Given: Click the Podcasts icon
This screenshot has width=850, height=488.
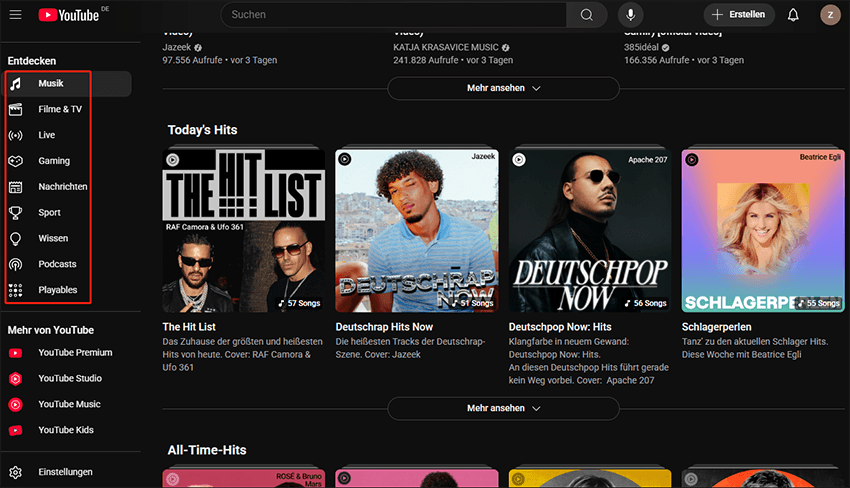Looking at the screenshot, I should click(x=16, y=264).
